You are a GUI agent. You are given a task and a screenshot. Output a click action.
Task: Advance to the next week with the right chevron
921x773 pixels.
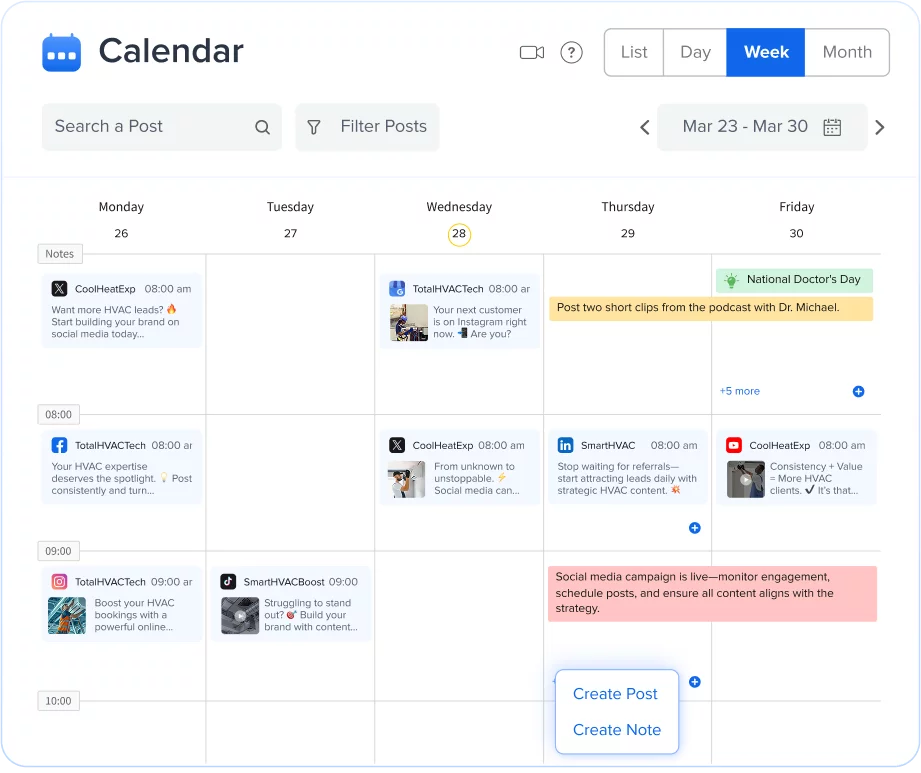(879, 127)
